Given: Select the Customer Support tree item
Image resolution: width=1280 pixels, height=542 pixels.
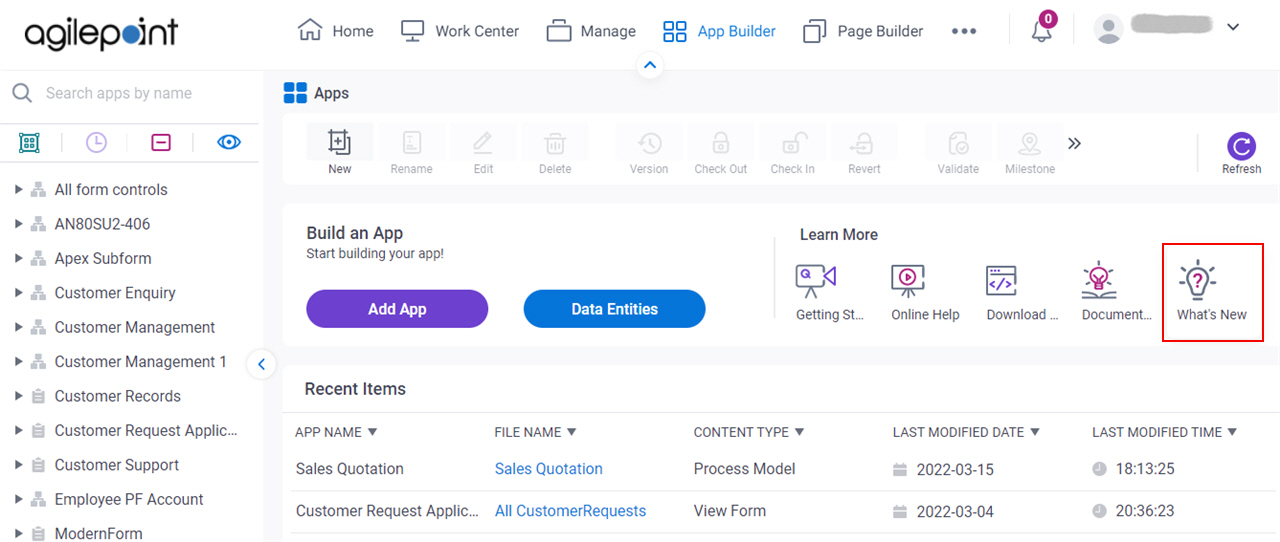Looking at the screenshot, I should (117, 465).
